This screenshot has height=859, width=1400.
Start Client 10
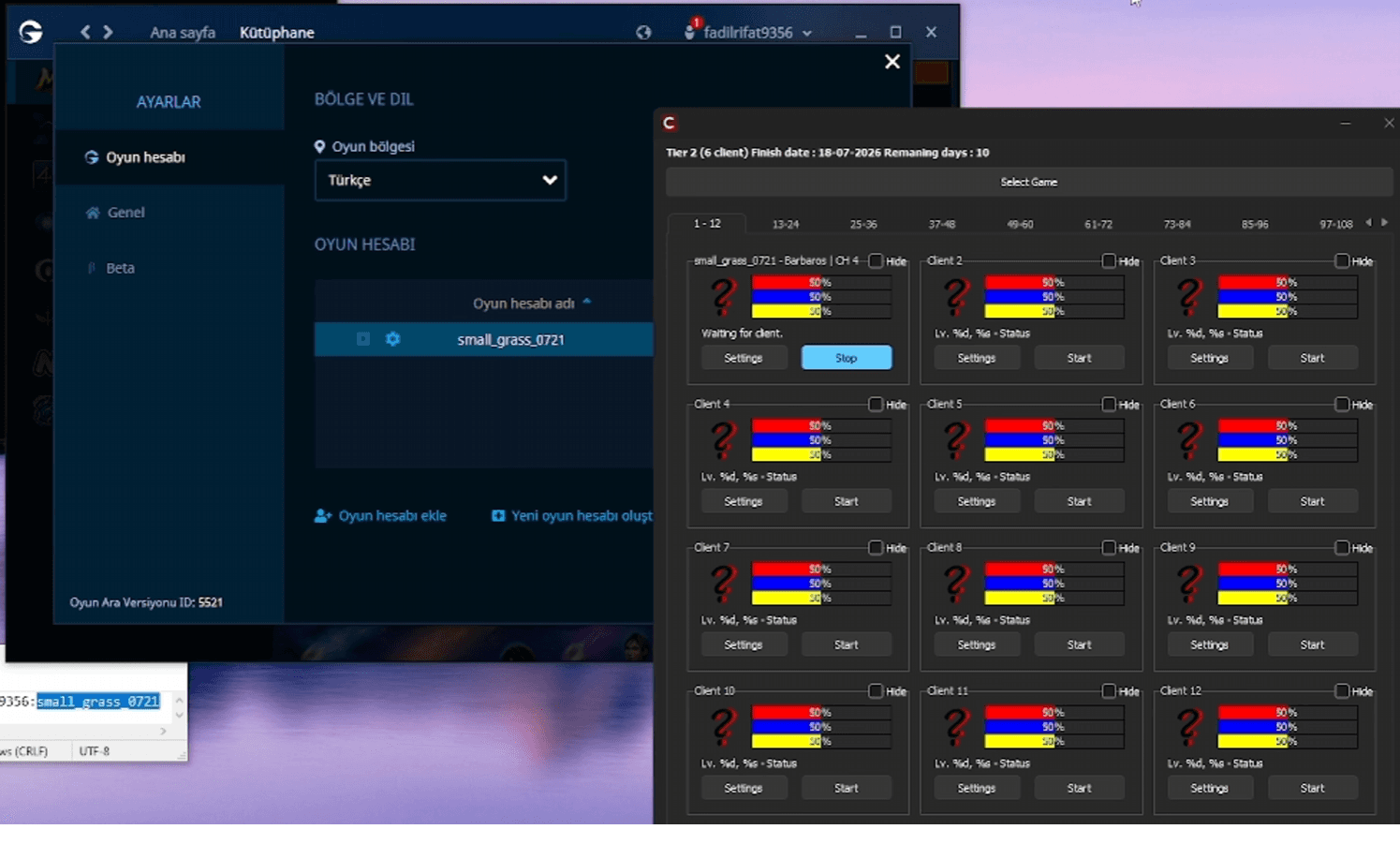847,788
